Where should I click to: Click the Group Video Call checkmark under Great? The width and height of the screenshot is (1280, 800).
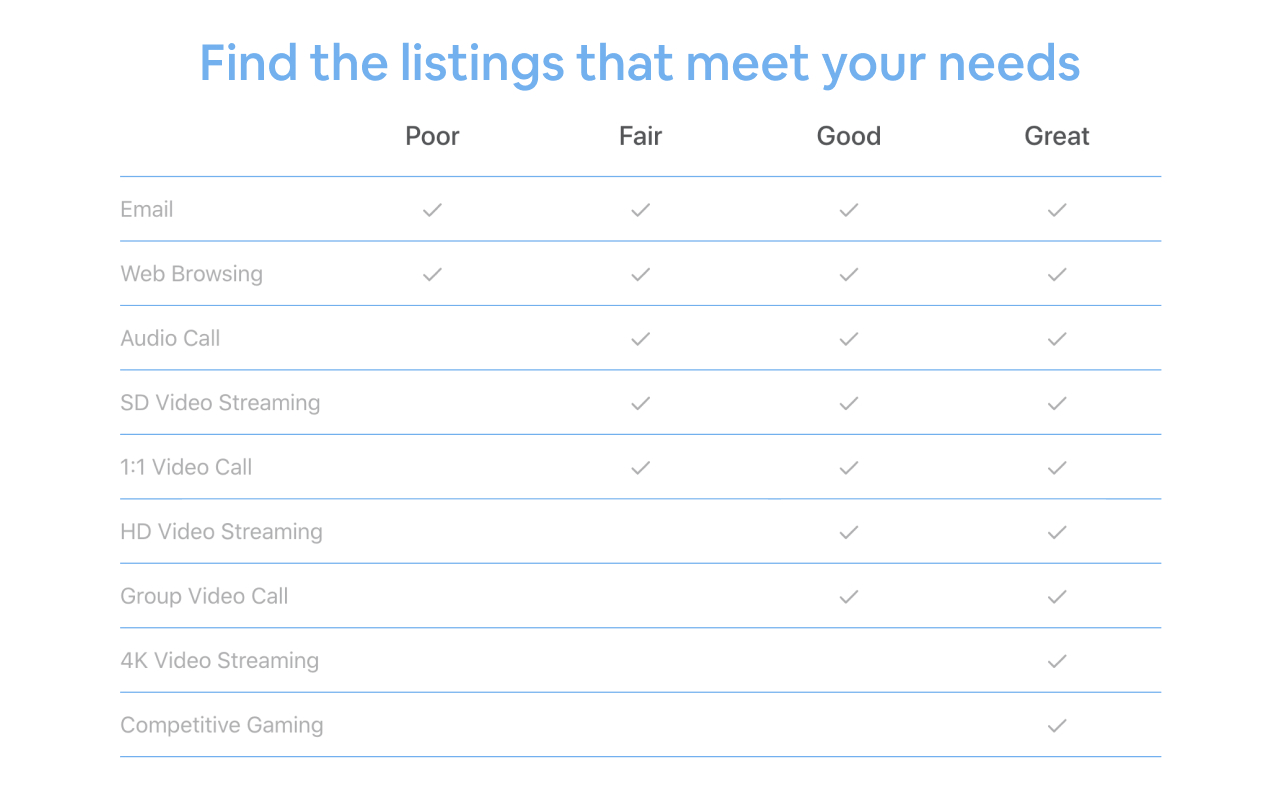1057,596
